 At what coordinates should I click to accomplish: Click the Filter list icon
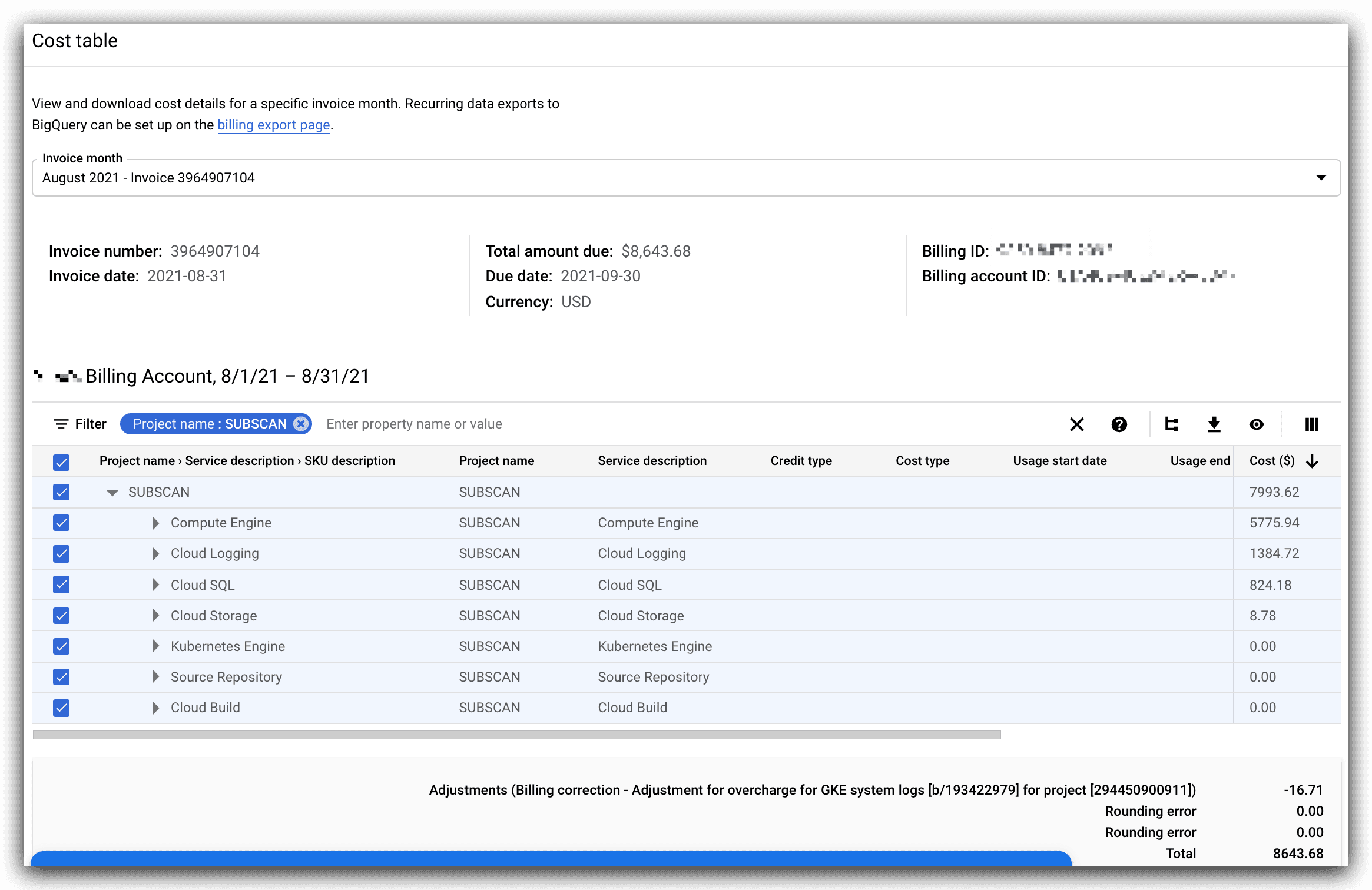[x=61, y=424]
